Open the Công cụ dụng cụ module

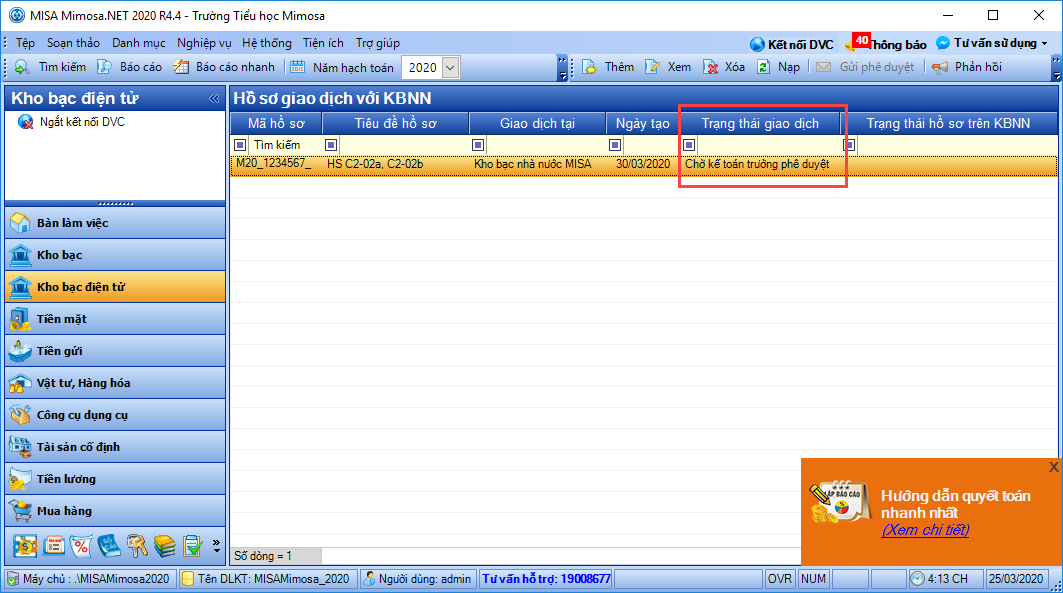(x=115, y=415)
